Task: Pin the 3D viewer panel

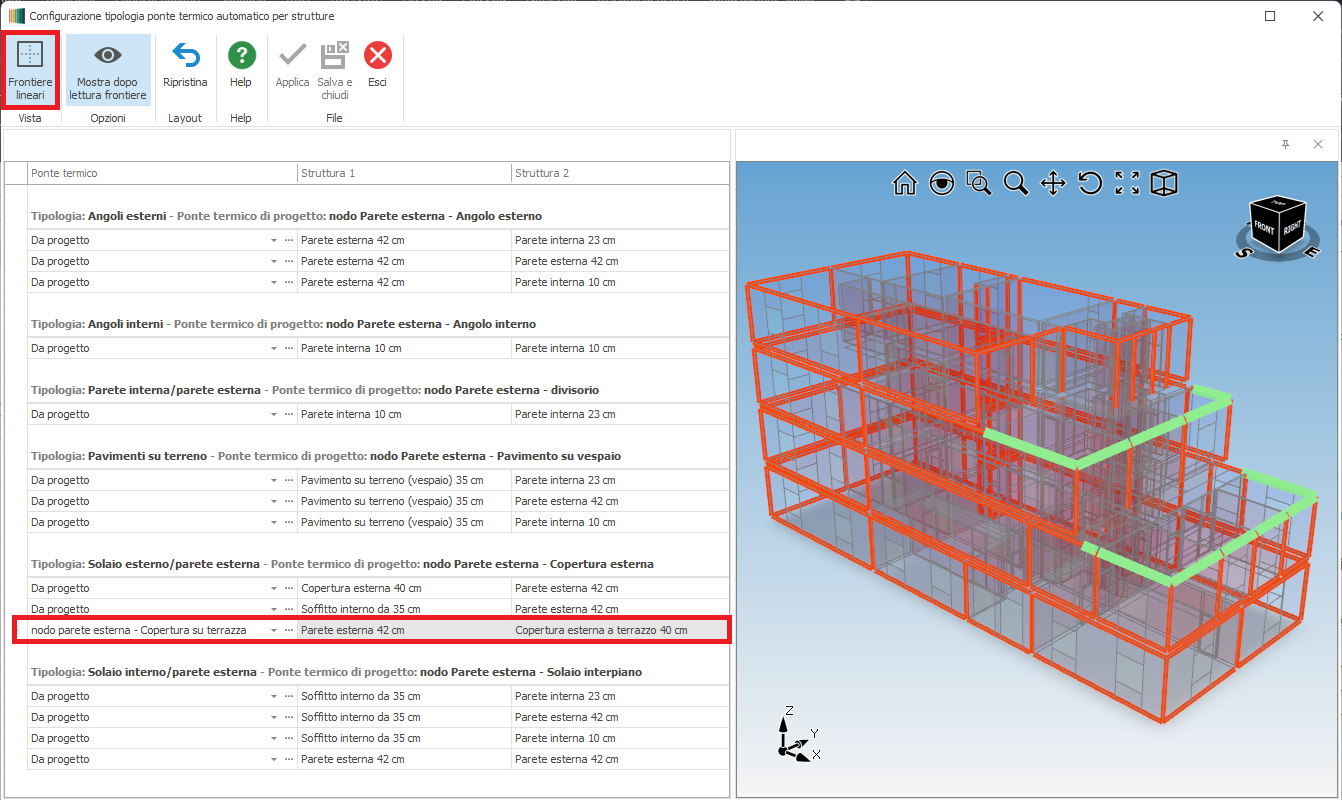Action: tap(1285, 145)
